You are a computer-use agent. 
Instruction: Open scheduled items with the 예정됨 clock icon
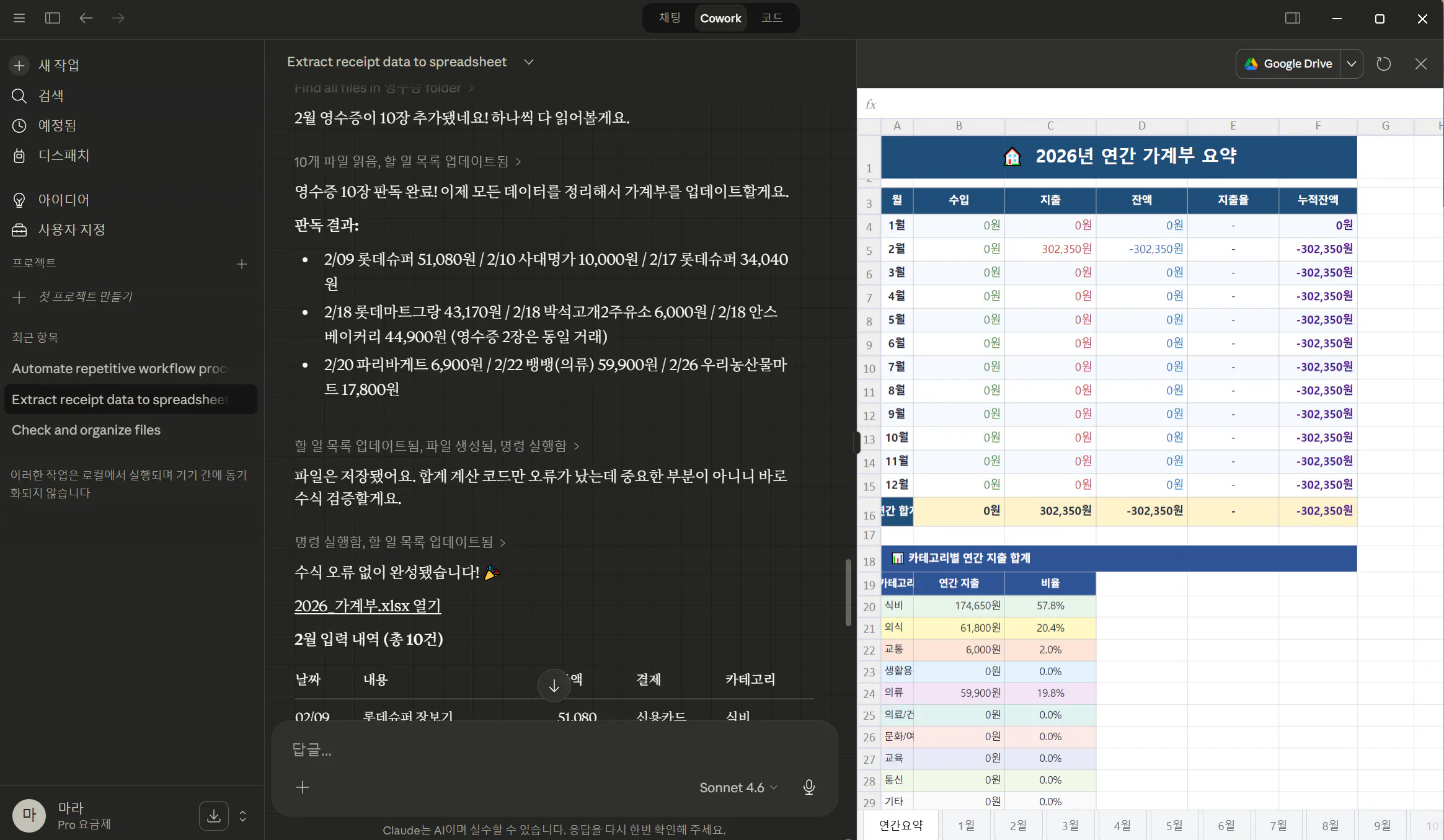19,125
